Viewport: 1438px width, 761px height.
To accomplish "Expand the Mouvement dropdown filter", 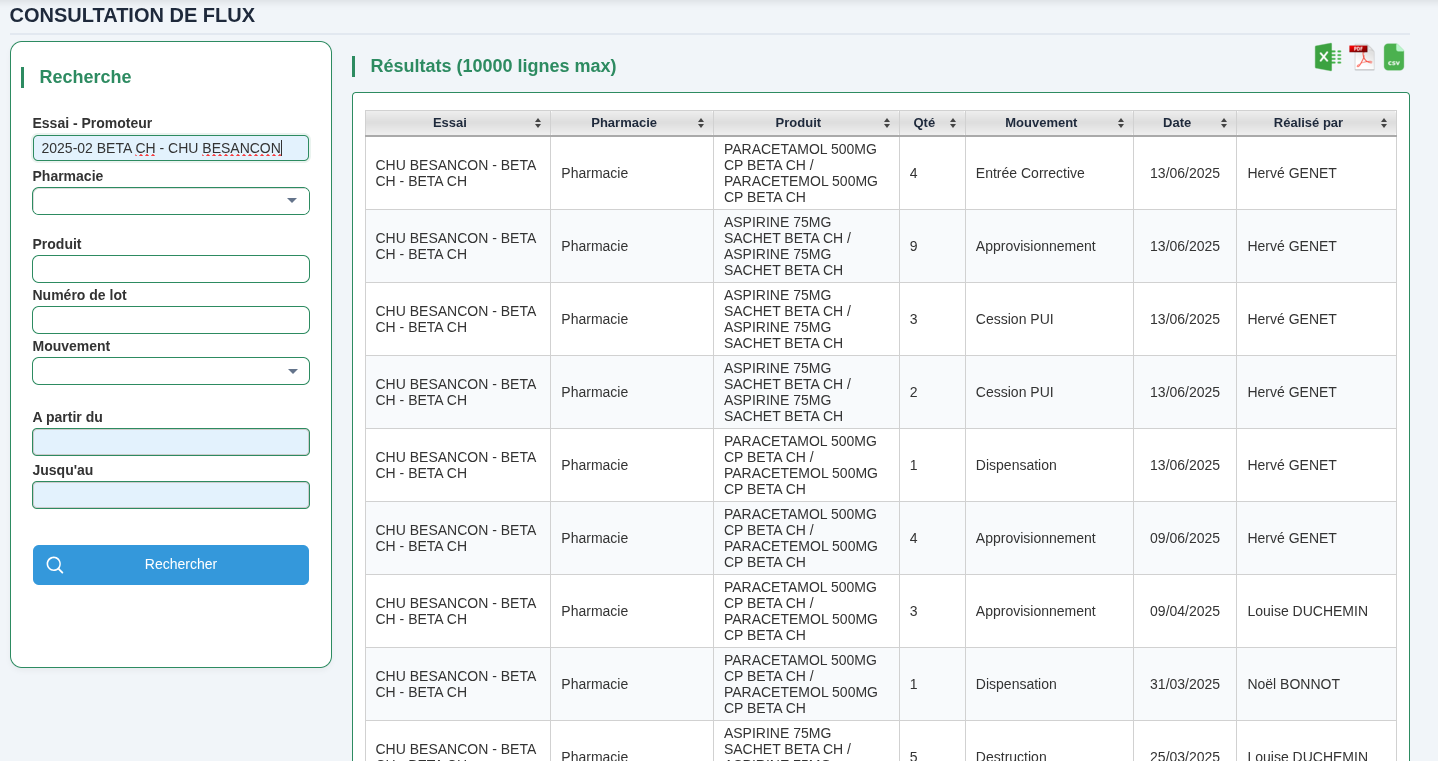I will coord(291,371).
